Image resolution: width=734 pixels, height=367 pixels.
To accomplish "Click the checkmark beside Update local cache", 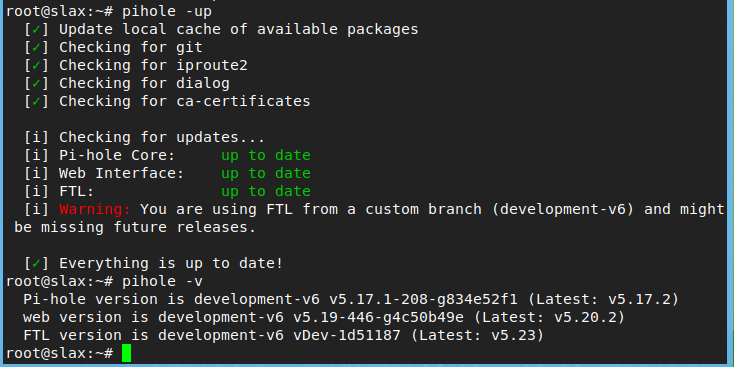I will click(x=37, y=29).
